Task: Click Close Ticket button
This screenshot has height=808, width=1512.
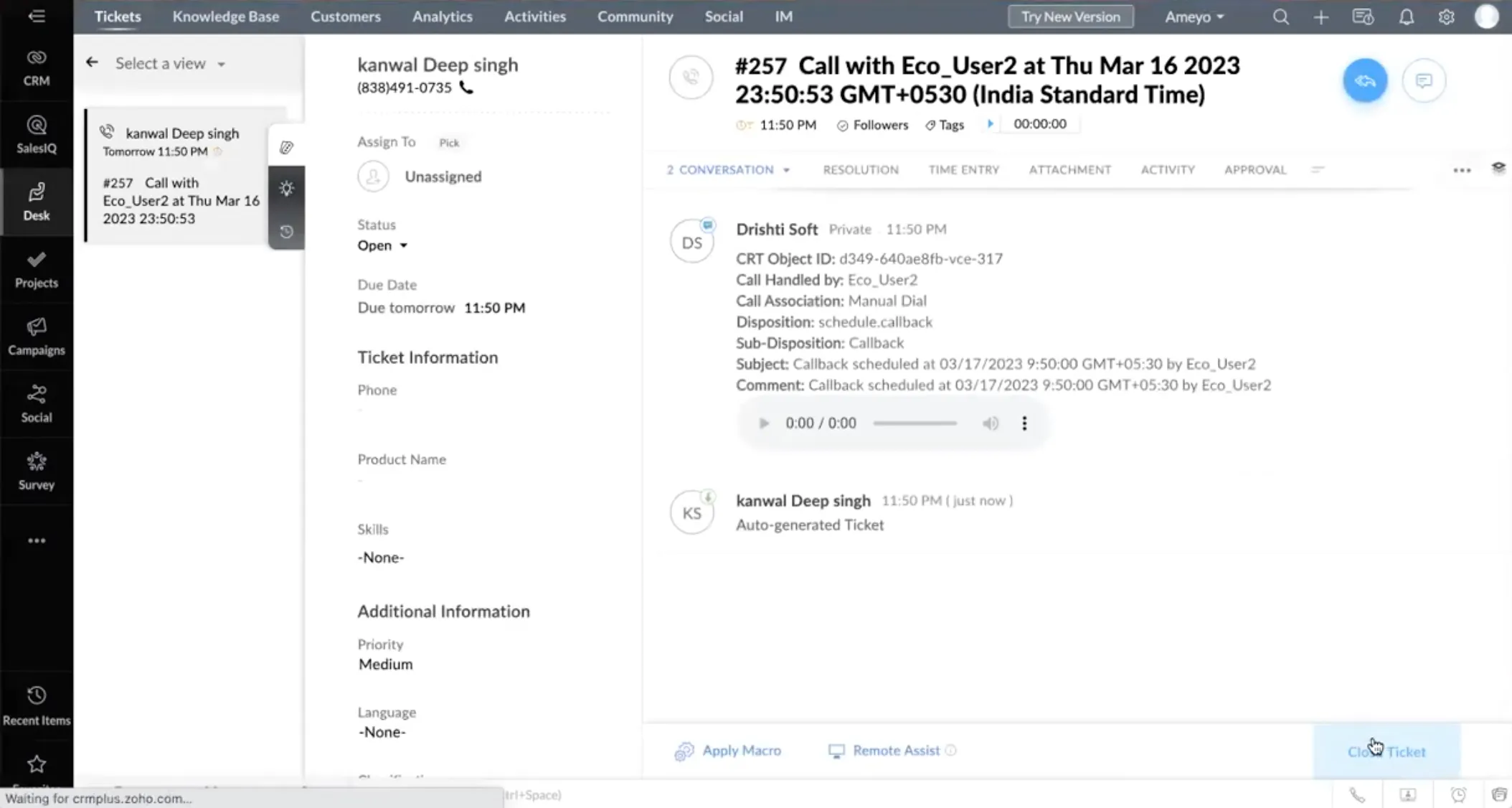Action: [1386, 751]
